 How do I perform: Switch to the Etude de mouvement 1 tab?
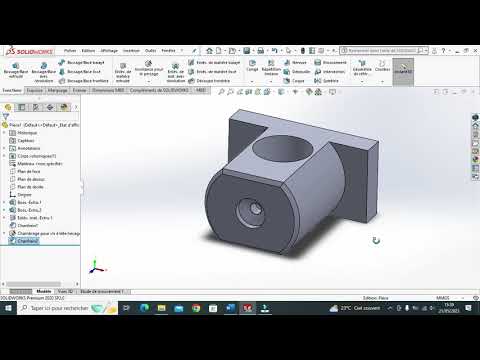(103, 291)
